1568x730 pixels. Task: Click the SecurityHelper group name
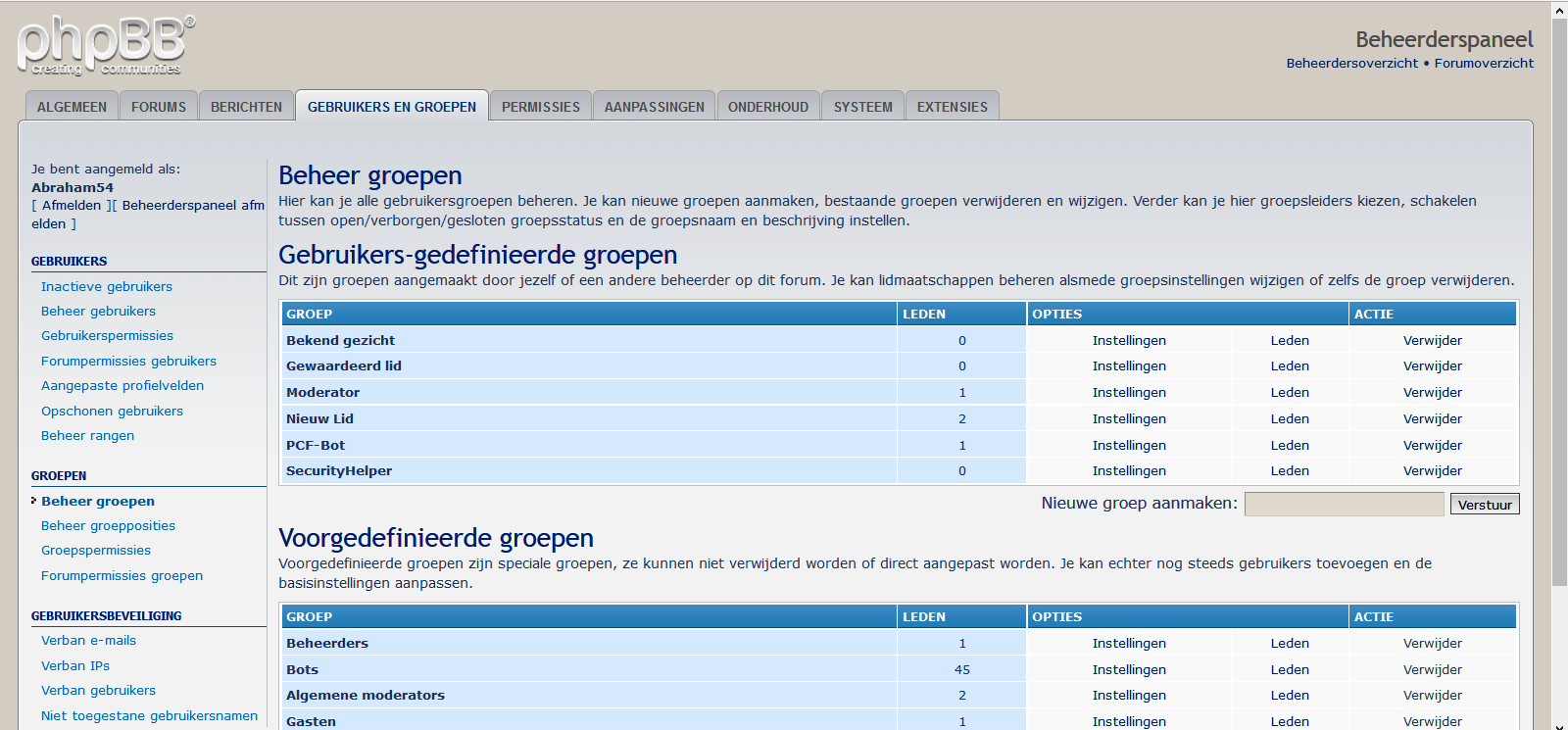339,470
